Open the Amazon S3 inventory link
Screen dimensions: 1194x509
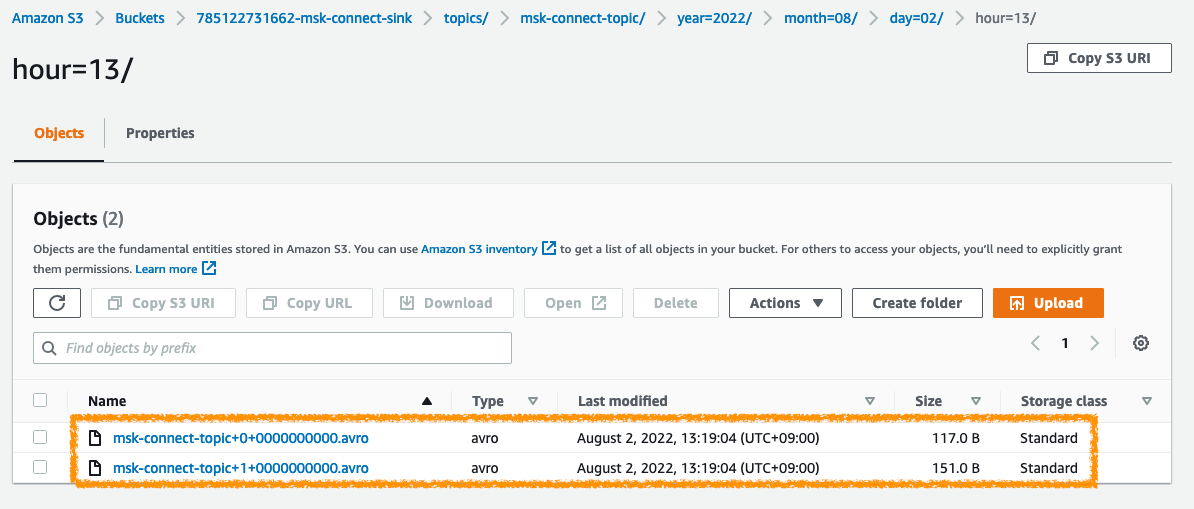click(479, 249)
